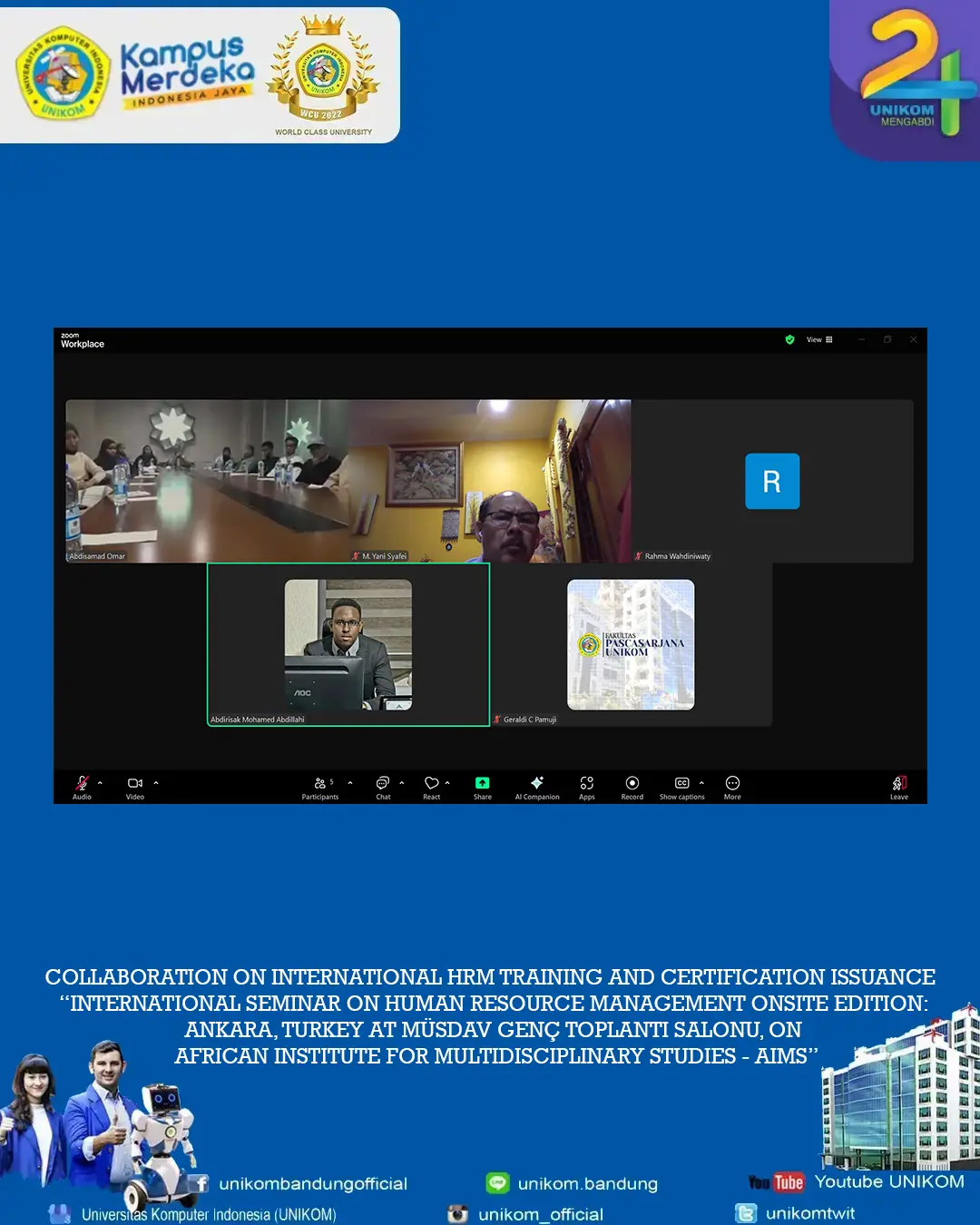Screen dimensions: 980x1225
Task: Open the View layout menu
Action: tap(819, 339)
